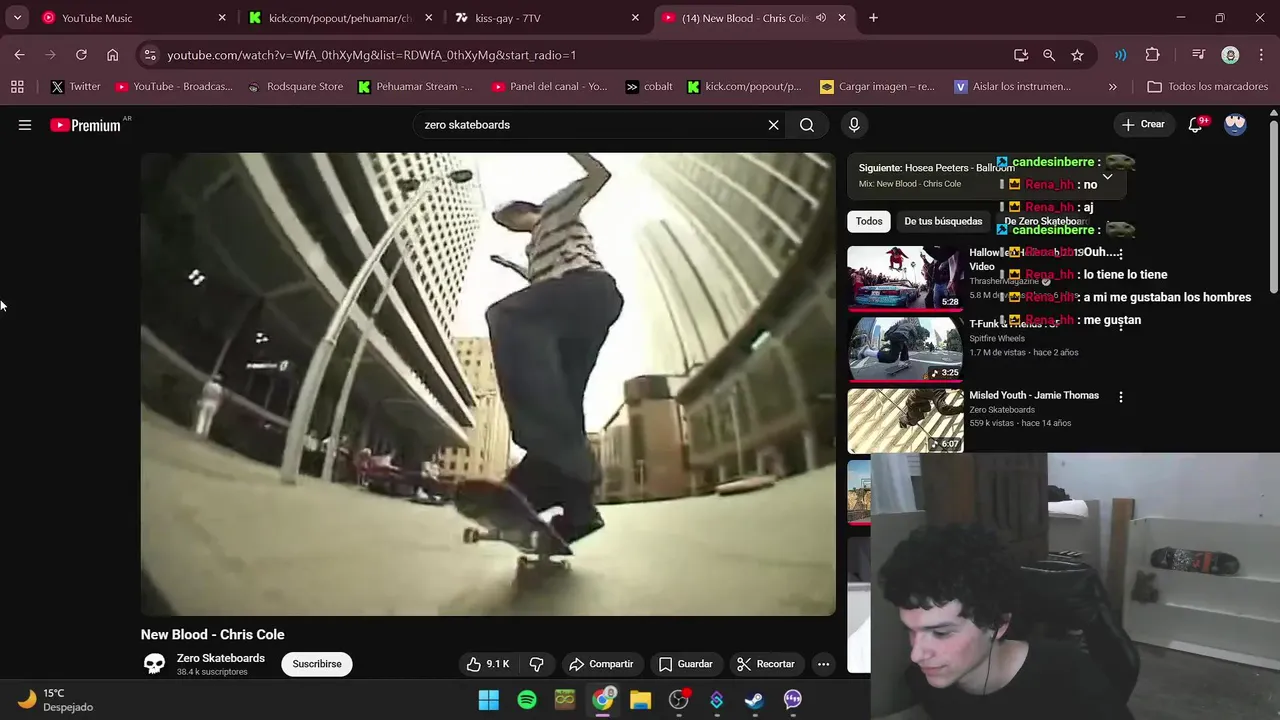Expand the hidden bookmarks overflow chevron

point(1113,87)
